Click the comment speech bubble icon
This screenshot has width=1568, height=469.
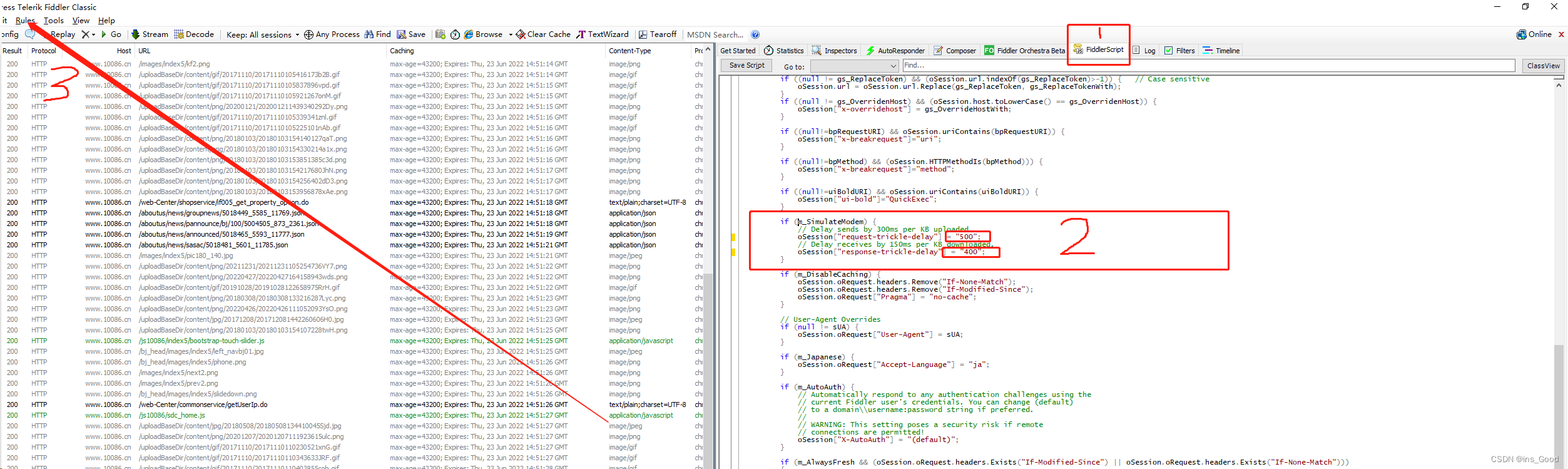point(30,34)
